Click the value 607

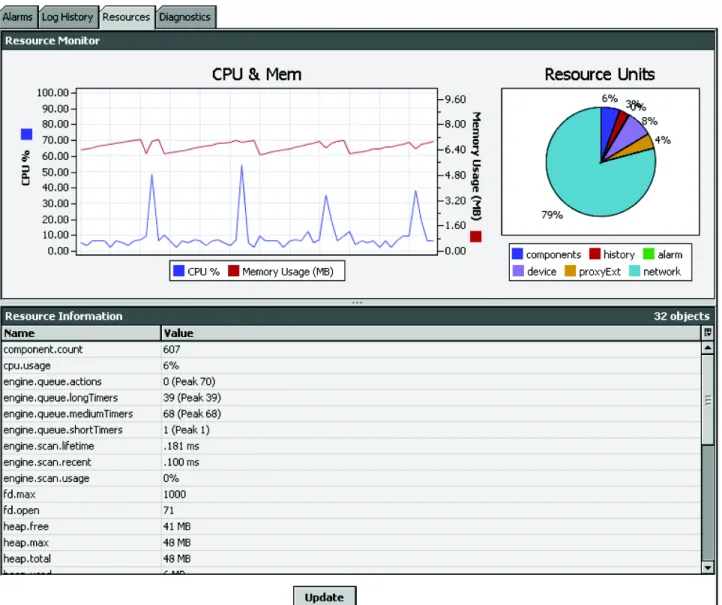tap(172, 349)
